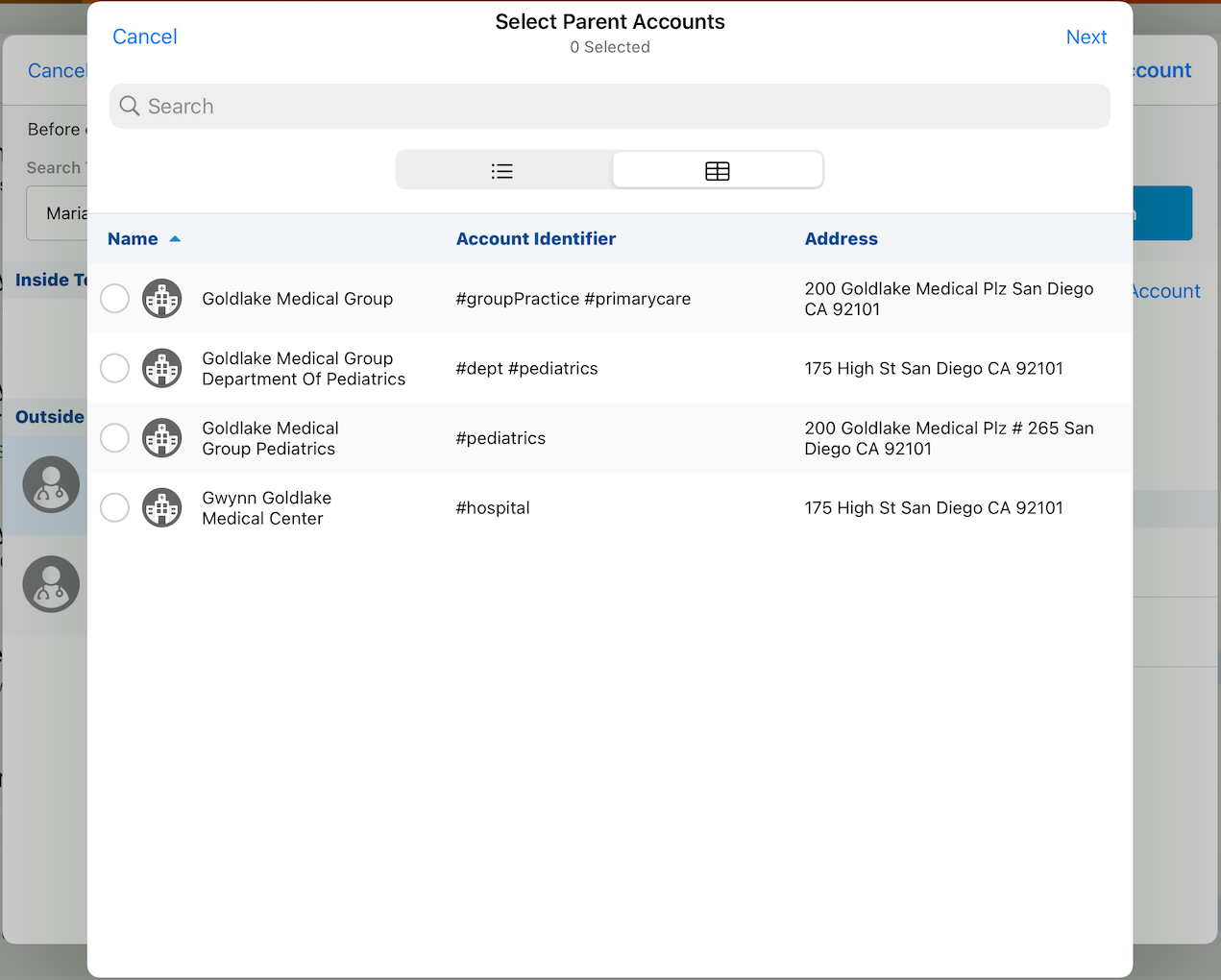Switch to table view icon
1221x980 pixels.
718,171
